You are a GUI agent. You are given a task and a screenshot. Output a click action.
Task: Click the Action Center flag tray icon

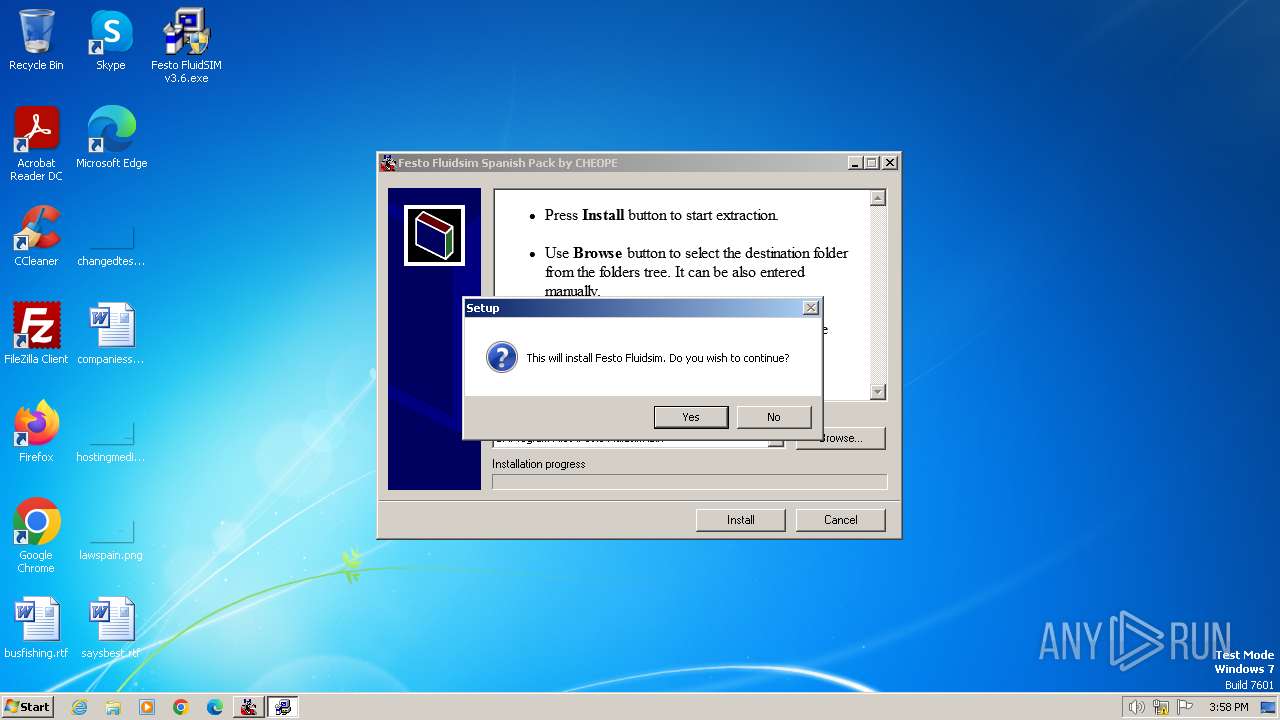coord(1186,707)
